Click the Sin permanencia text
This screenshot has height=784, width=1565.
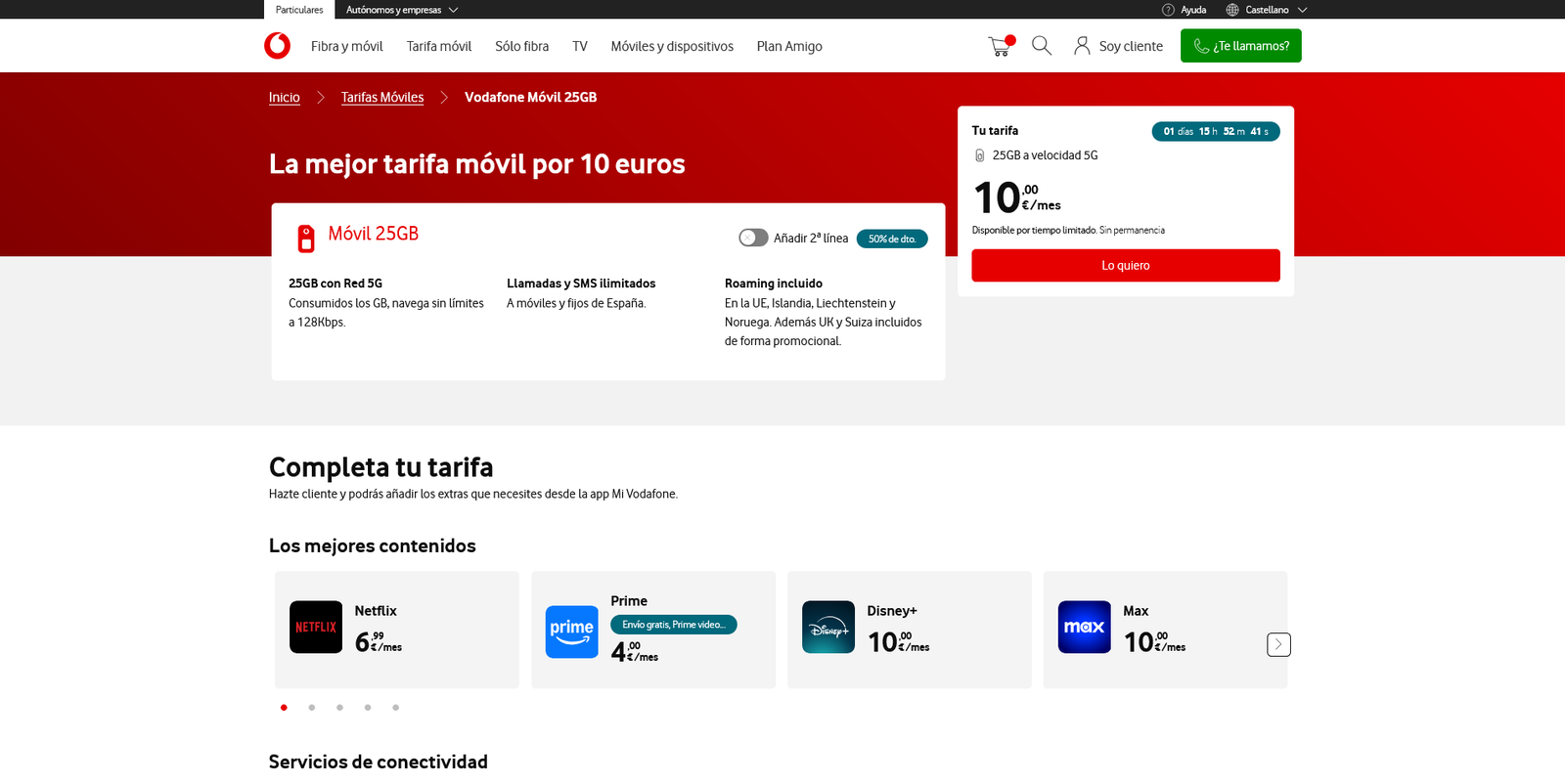[1132, 231]
